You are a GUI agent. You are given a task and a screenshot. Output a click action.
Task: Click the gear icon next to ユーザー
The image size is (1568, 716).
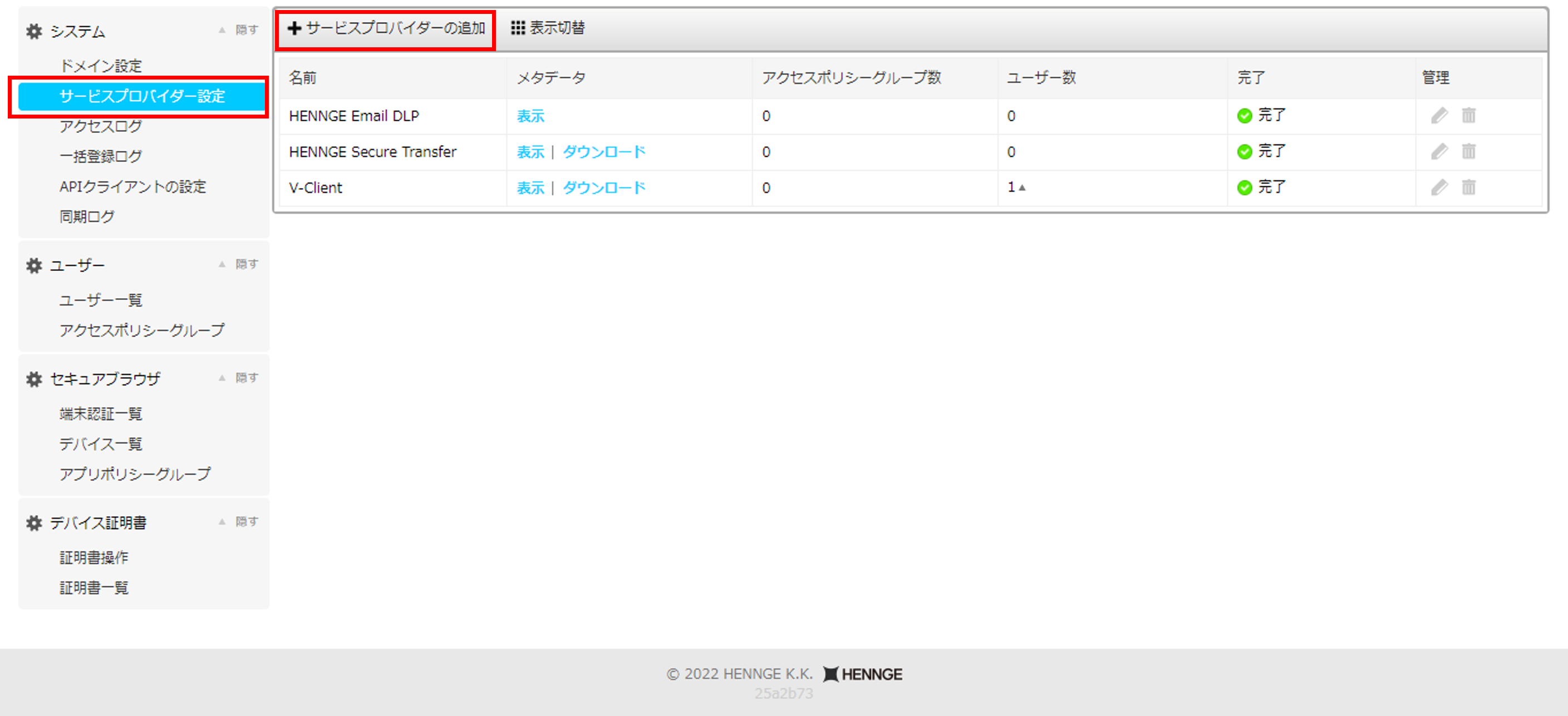(x=34, y=266)
